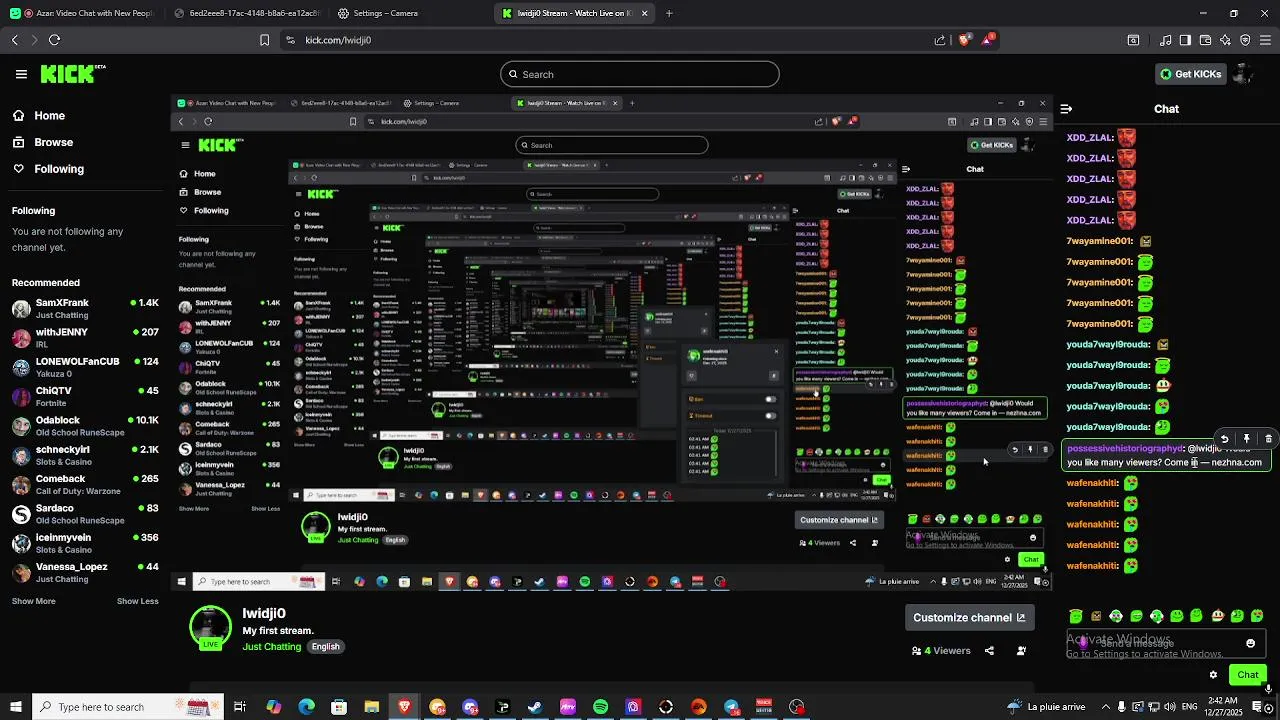1280x720 pixels.
Task: Open chat settings gear icon
Action: [1213, 675]
